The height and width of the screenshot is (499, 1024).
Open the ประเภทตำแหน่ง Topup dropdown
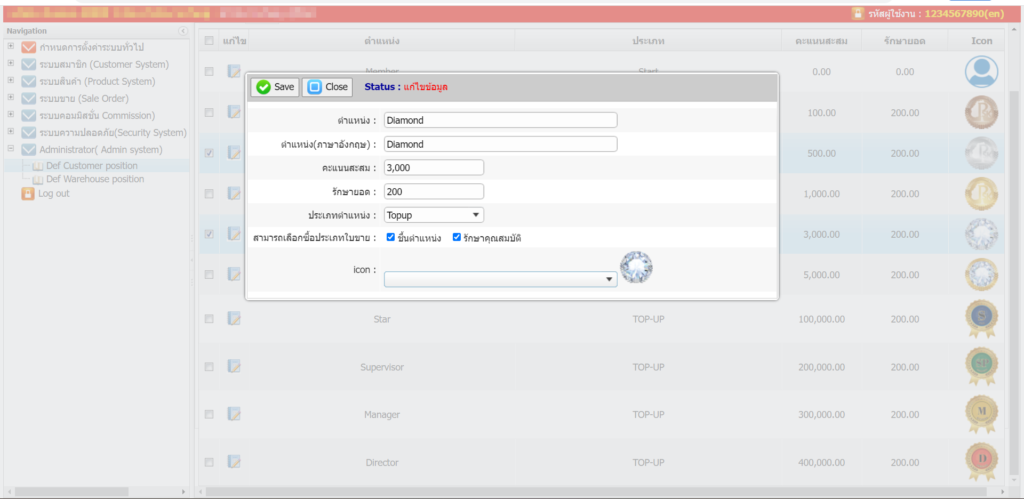(434, 214)
